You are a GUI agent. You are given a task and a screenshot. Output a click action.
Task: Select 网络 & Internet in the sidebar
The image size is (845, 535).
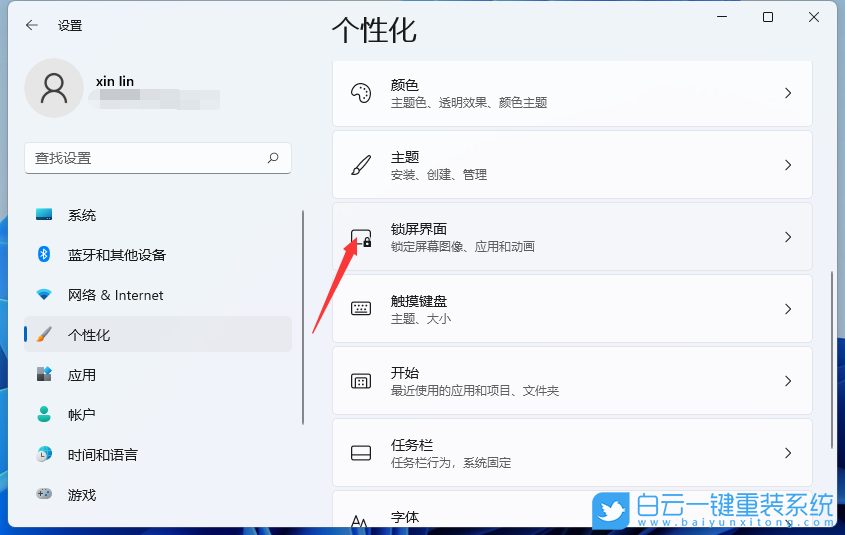click(x=158, y=295)
